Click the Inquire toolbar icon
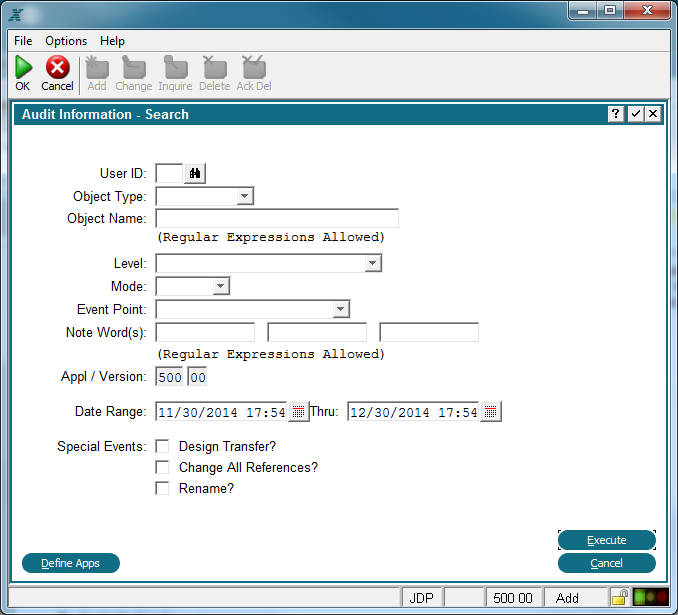The height and width of the screenshot is (615, 678). pos(176,67)
